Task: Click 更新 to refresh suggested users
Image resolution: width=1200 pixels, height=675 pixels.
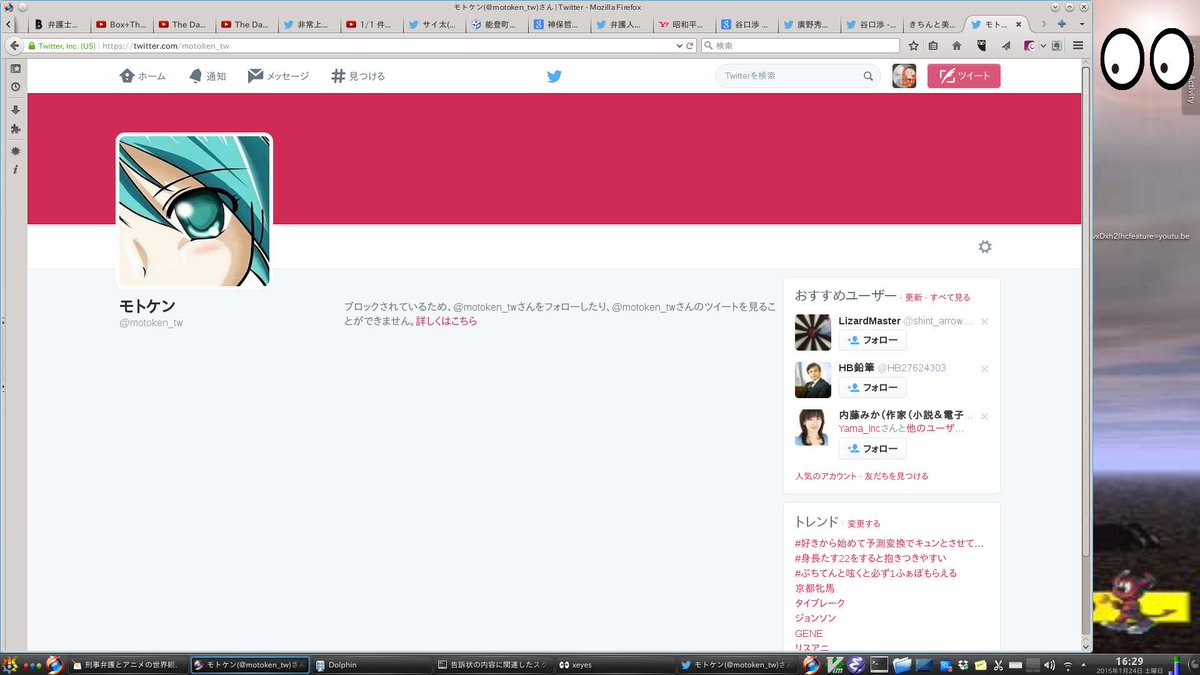Action: [913, 297]
